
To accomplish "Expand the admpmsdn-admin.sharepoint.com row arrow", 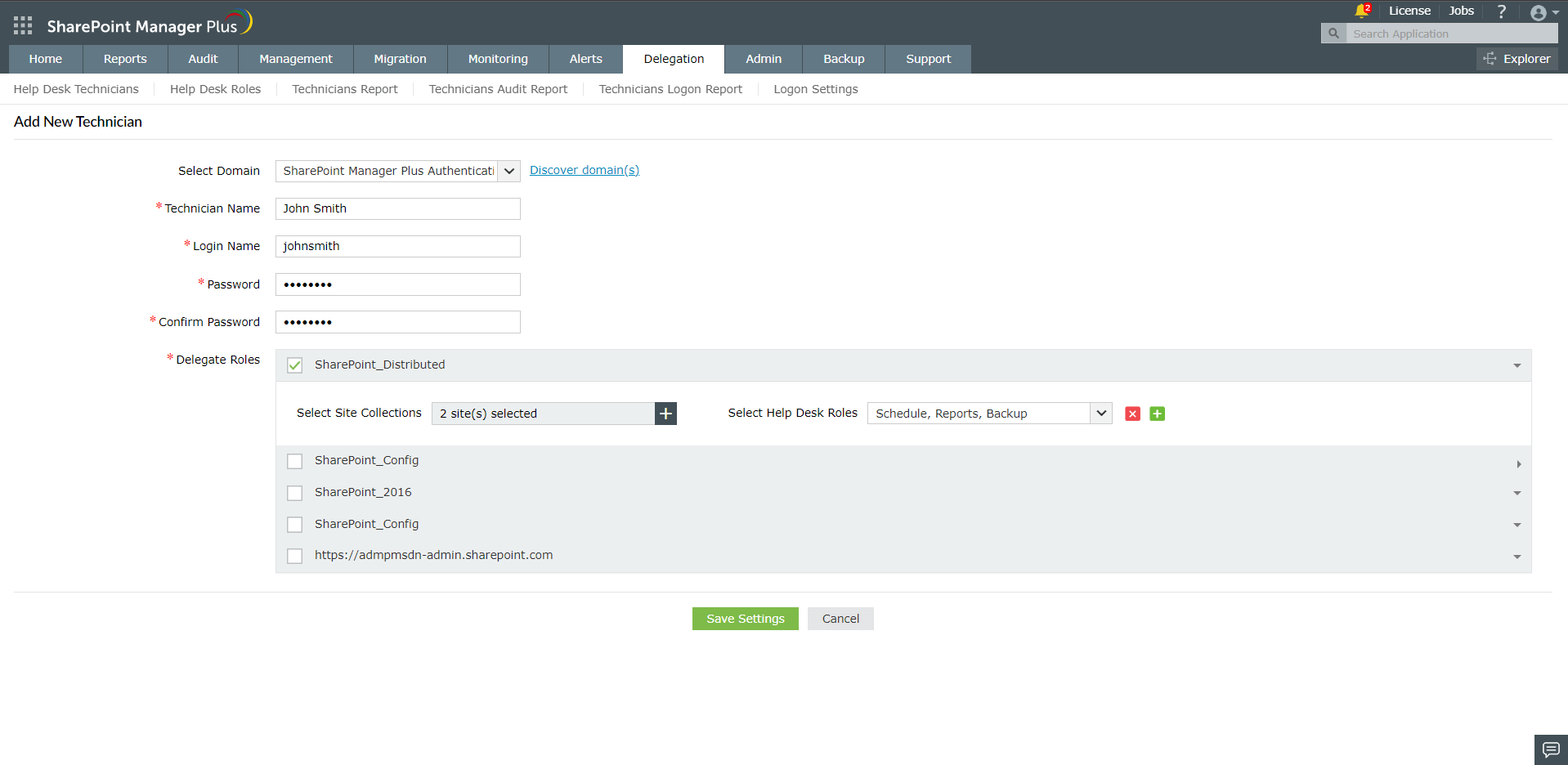I will click(1517, 557).
